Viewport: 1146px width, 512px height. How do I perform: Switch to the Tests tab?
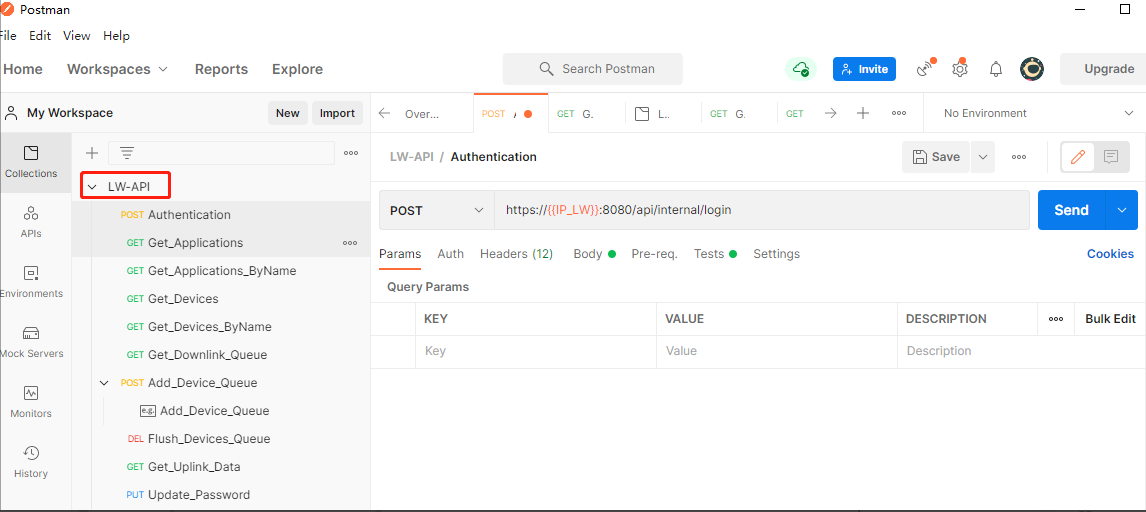pyautogui.click(x=715, y=254)
